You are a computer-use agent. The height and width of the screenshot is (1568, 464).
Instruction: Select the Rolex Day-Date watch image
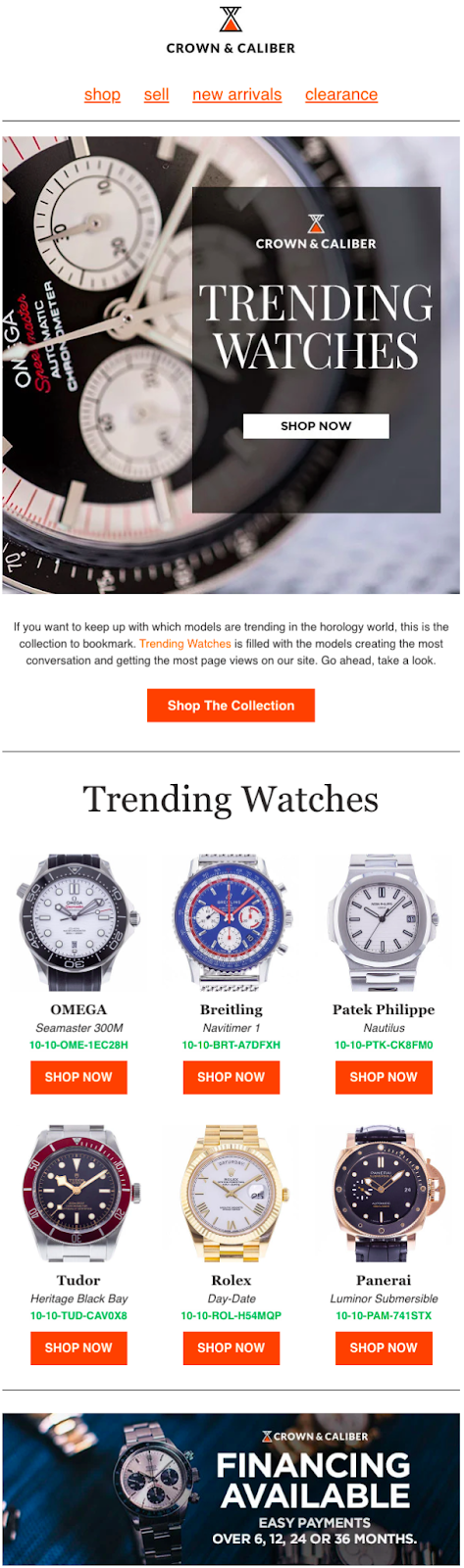(x=231, y=1194)
